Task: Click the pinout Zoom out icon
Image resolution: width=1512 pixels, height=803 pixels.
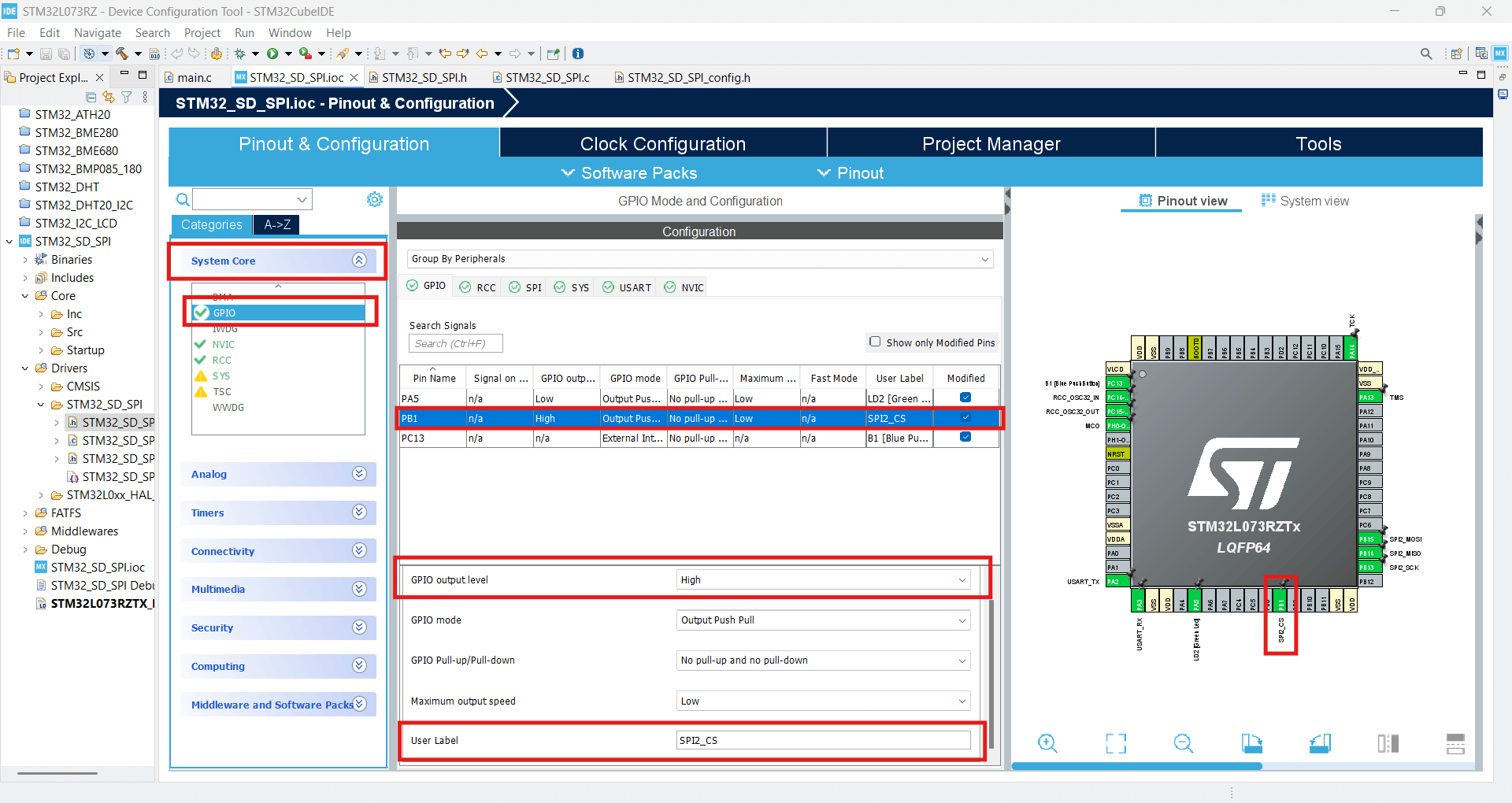Action: pos(1184,743)
